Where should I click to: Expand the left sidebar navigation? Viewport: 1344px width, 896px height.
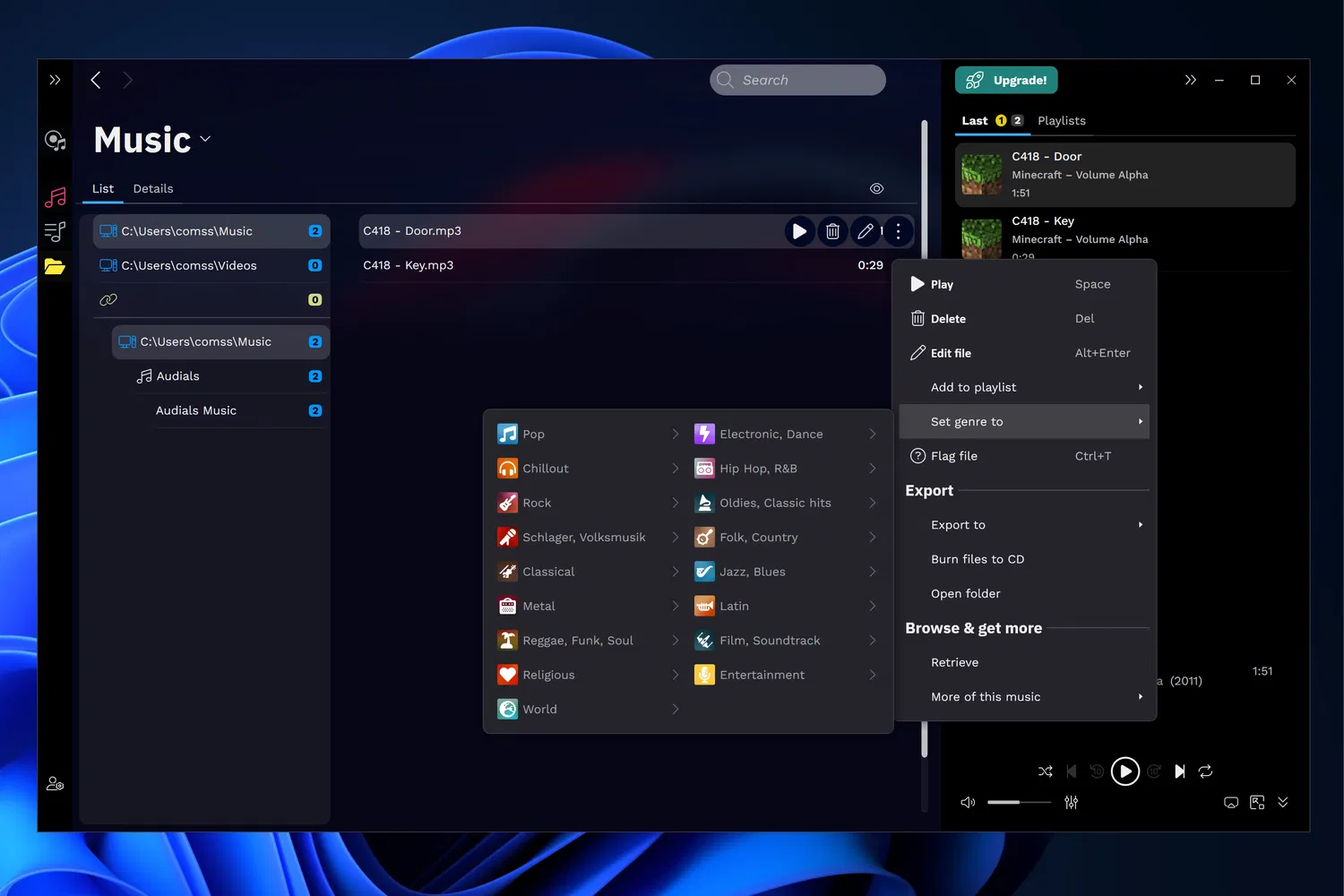pos(55,80)
